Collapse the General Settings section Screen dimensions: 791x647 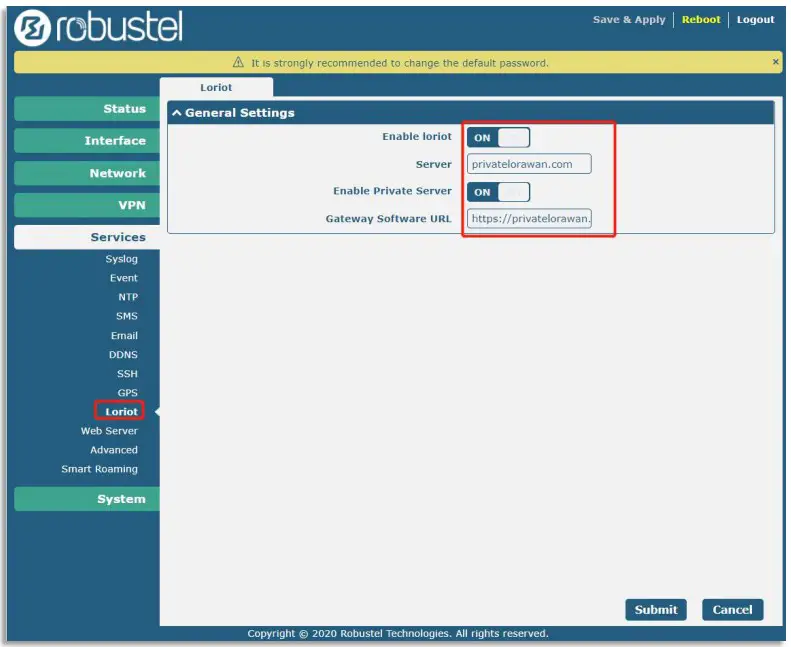point(177,113)
